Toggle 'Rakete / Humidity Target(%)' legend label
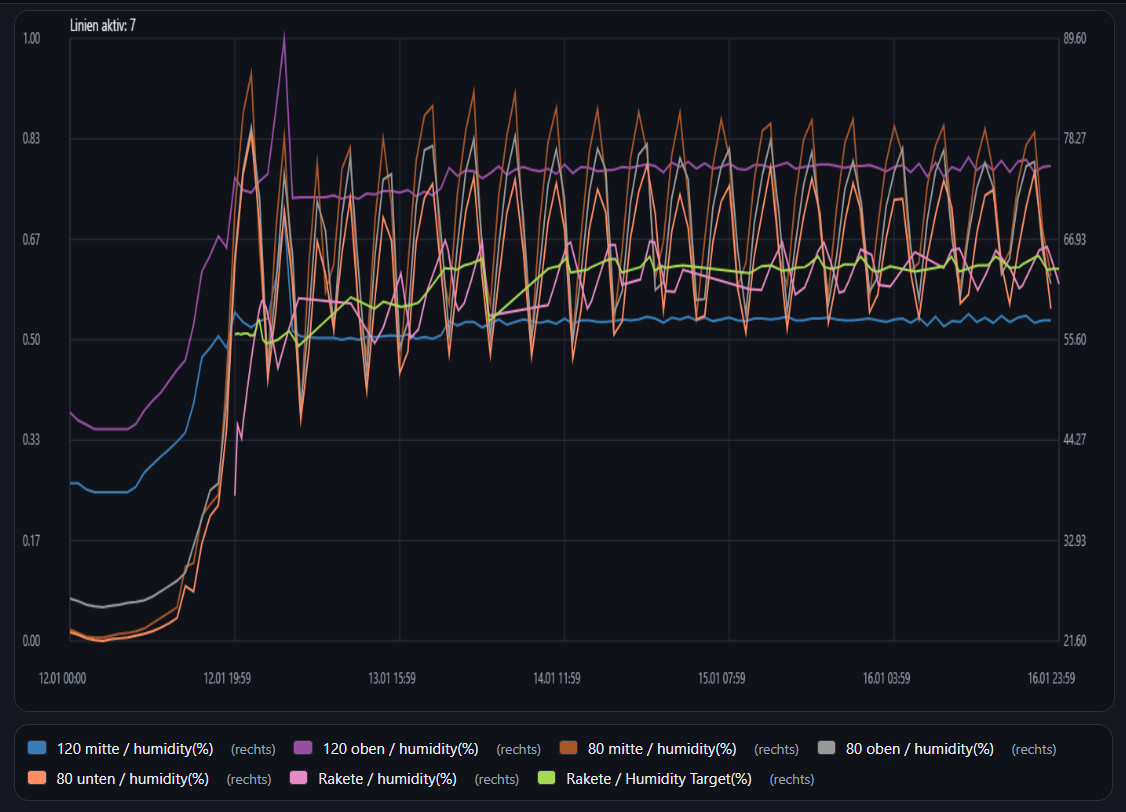1126x812 pixels. click(658, 778)
